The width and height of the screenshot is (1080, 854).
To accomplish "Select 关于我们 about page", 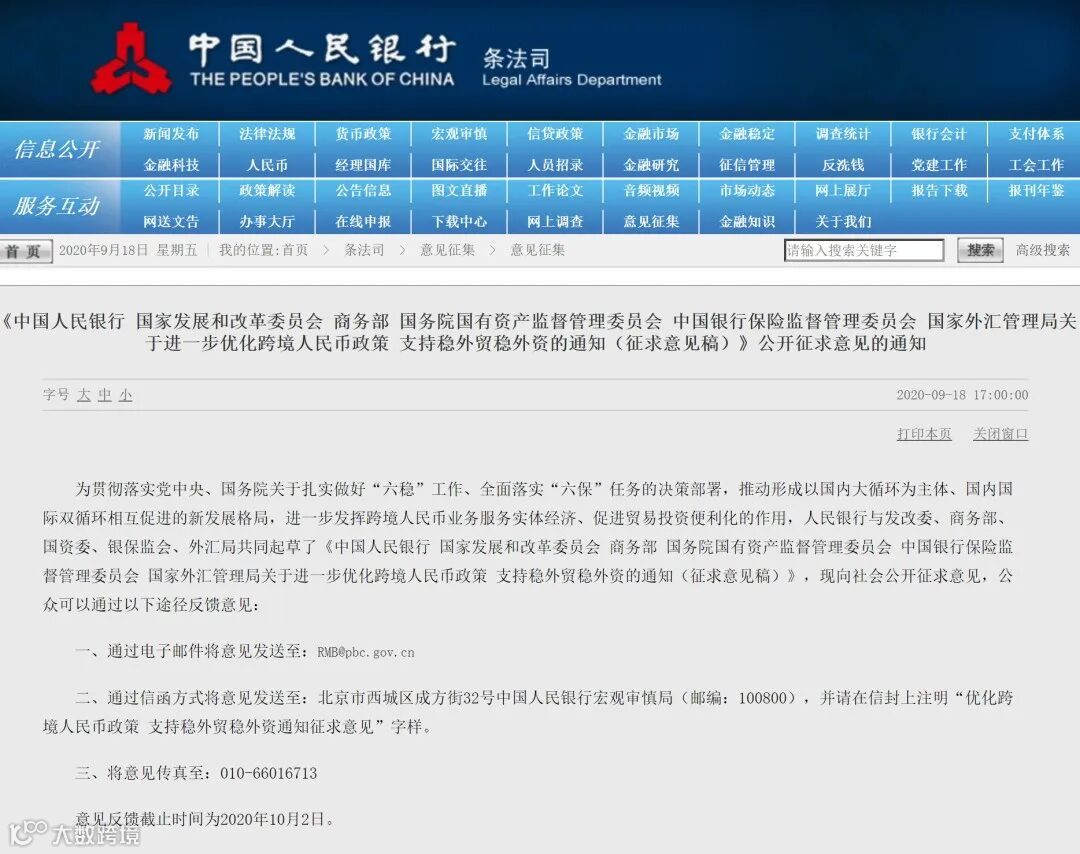I will (x=843, y=222).
